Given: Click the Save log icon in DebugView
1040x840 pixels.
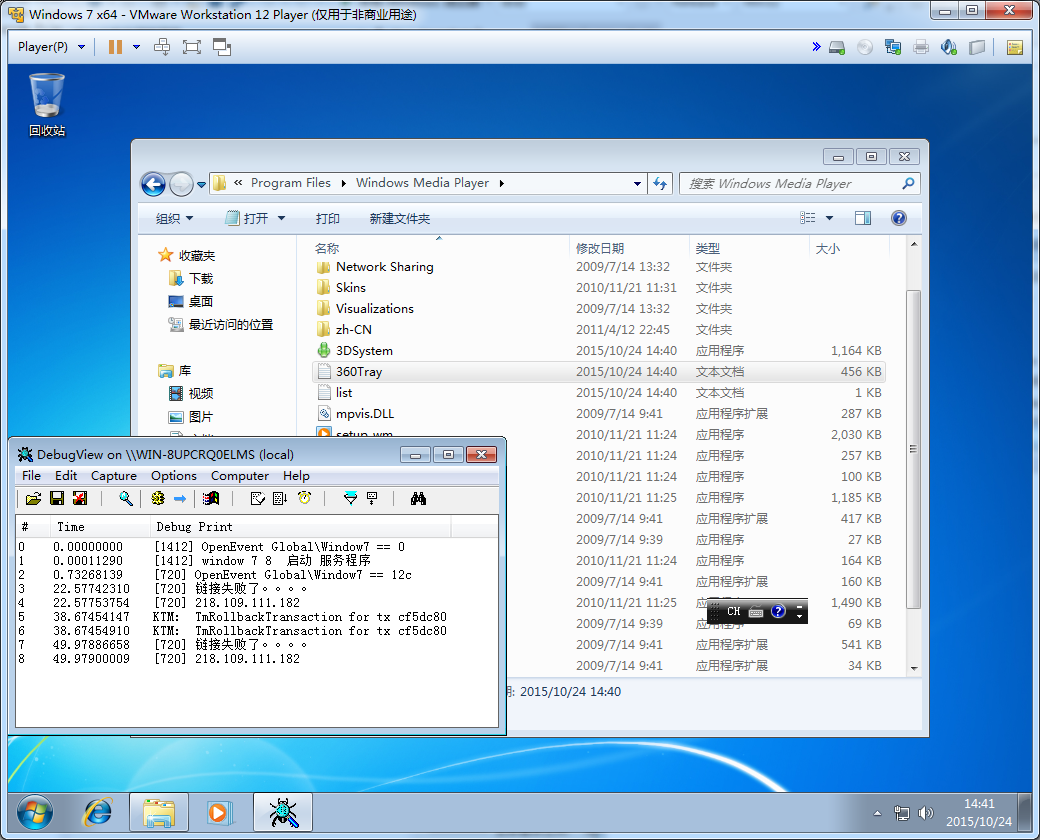Looking at the screenshot, I should tap(57, 498).
